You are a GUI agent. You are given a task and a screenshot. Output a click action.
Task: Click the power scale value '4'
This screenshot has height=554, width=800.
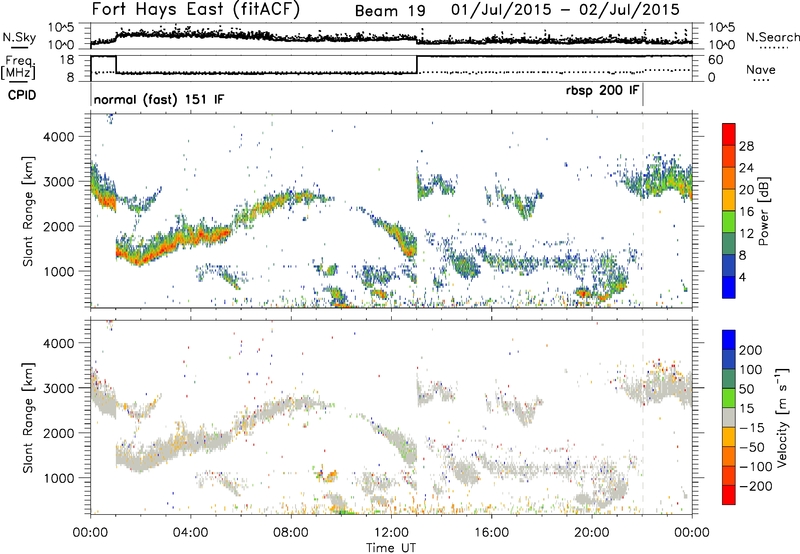coord(743,277)
